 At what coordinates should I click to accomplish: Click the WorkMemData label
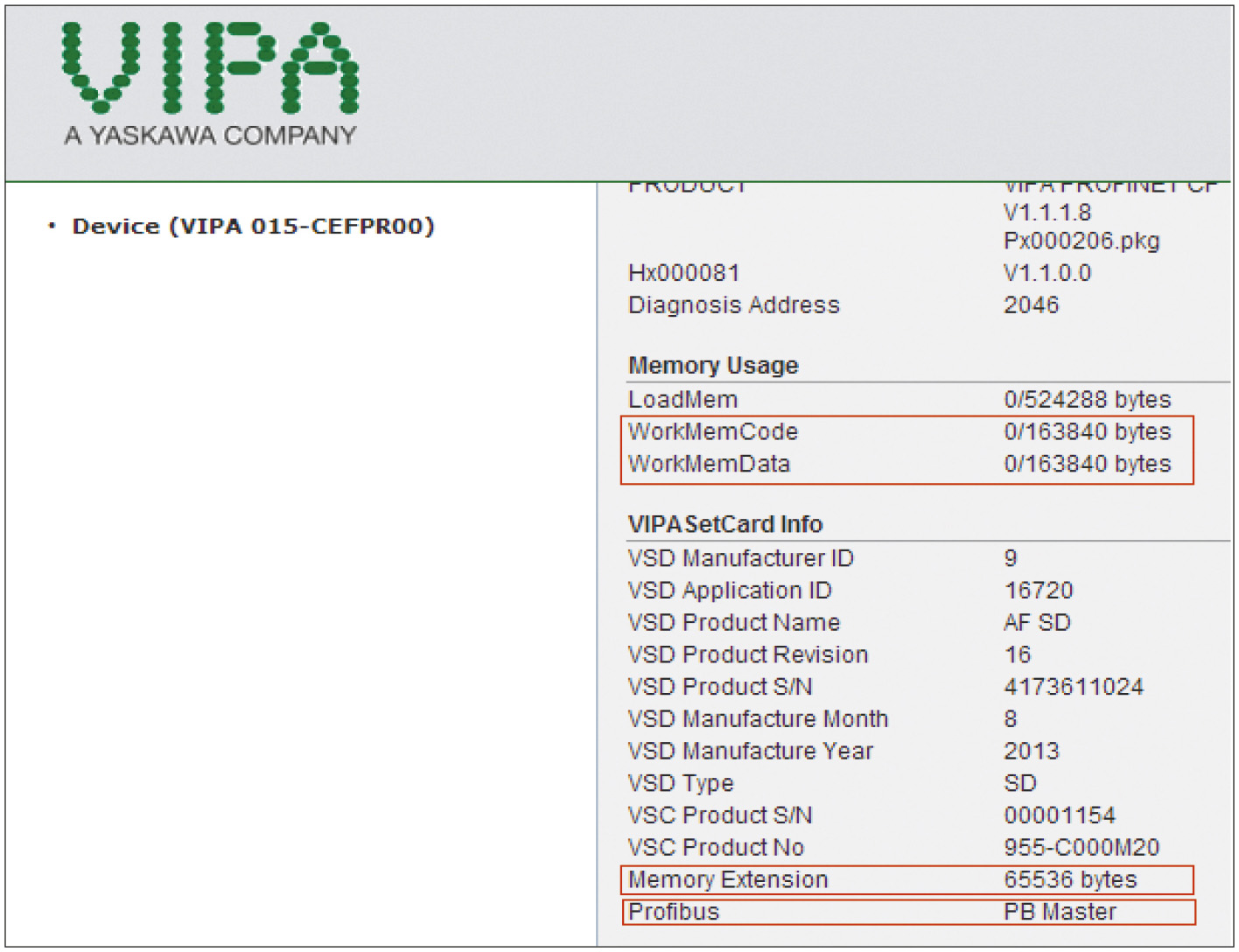point(710,464)
